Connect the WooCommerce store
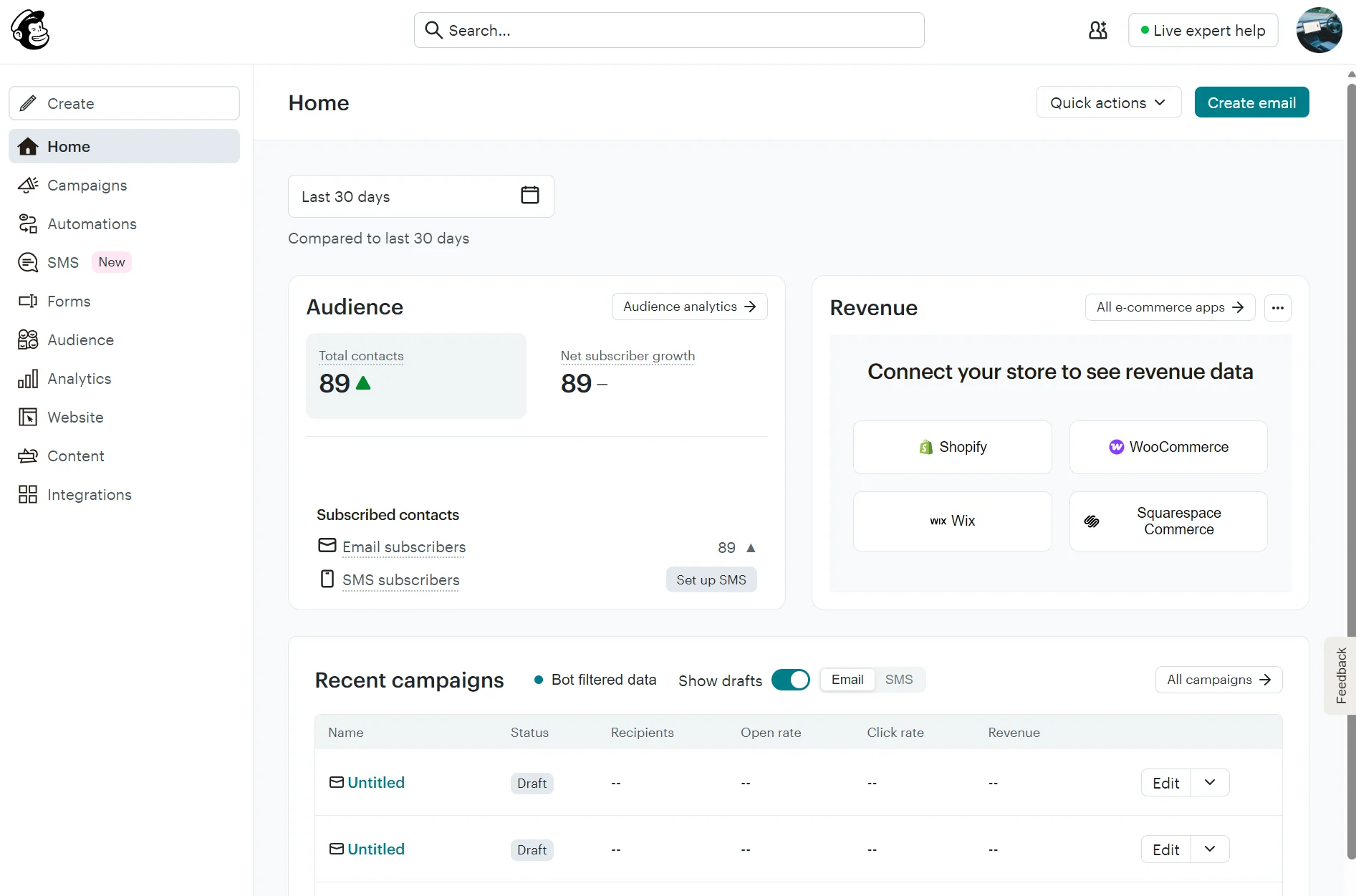This screenshot has height=896, width=1356. (x=1168, y=447)
